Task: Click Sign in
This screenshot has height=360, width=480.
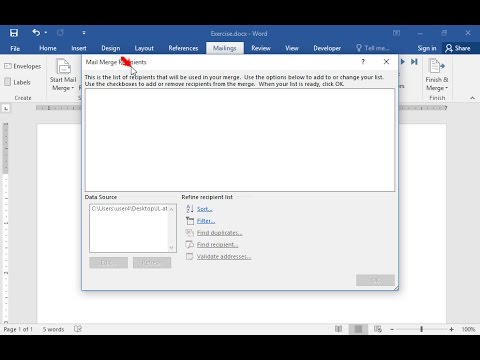Action: [x=427, y=48]
